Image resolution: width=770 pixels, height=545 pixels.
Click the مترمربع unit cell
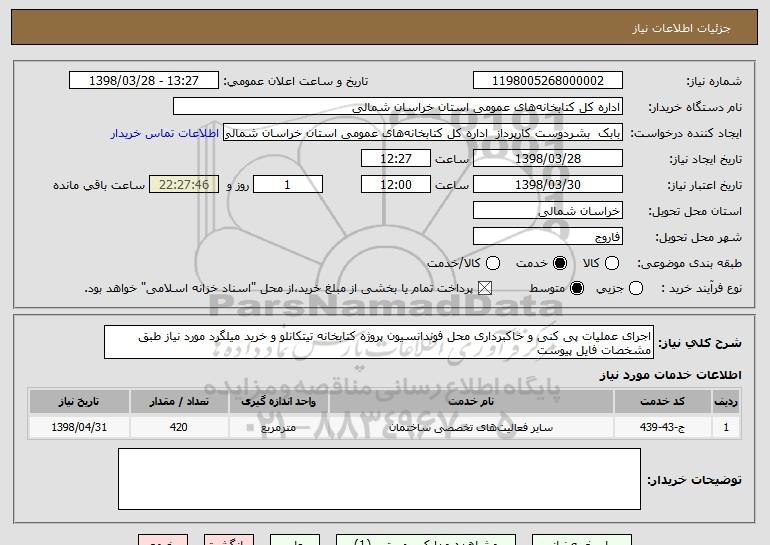pos(278,427)
